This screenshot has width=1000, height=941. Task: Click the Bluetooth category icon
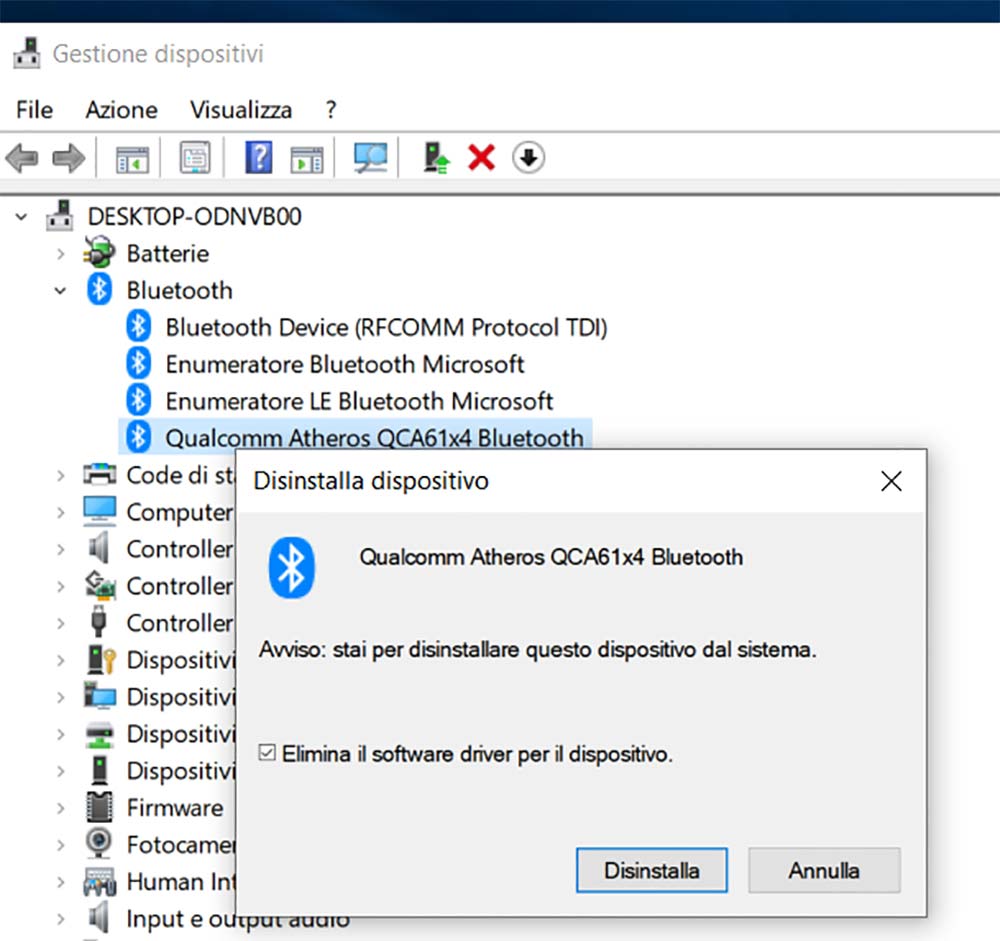(99, 289)
